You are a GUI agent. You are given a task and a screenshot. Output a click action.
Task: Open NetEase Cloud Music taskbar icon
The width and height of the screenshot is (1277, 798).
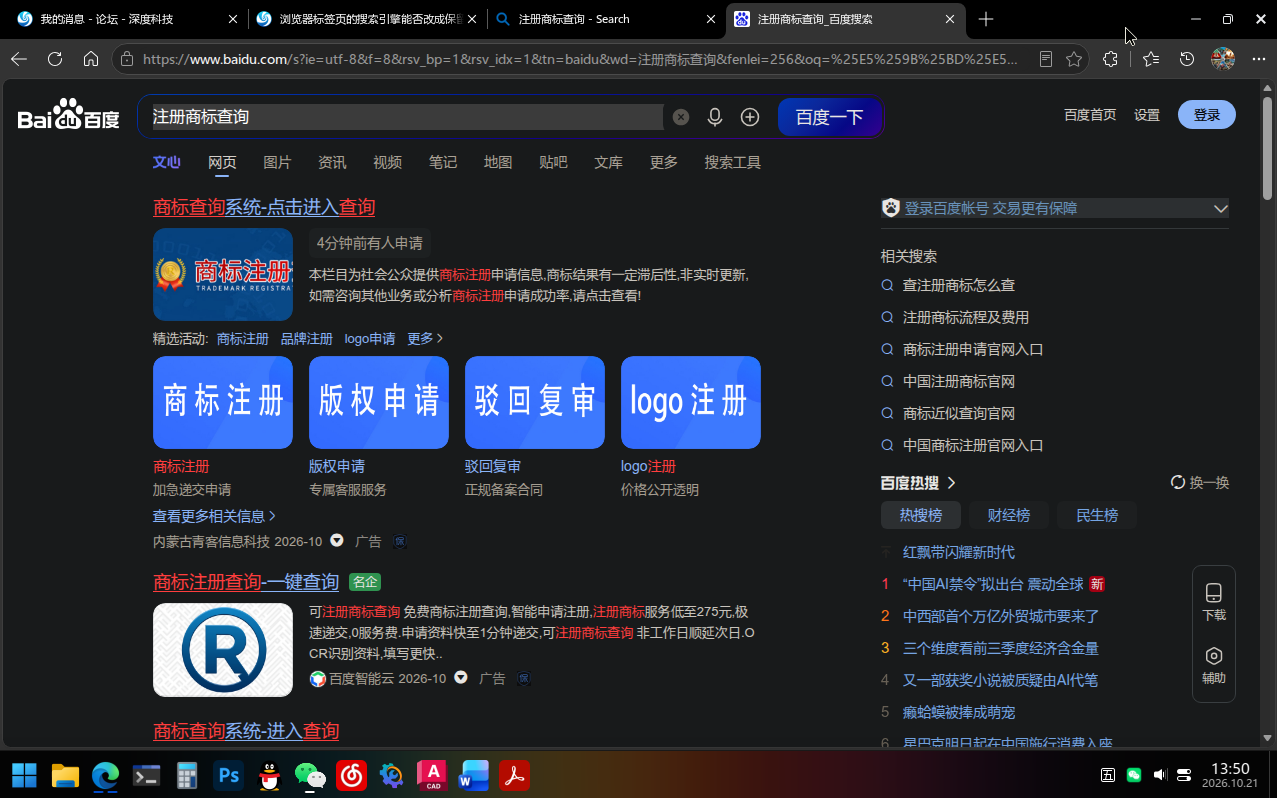pyautogui.click(x=351, y=775)
